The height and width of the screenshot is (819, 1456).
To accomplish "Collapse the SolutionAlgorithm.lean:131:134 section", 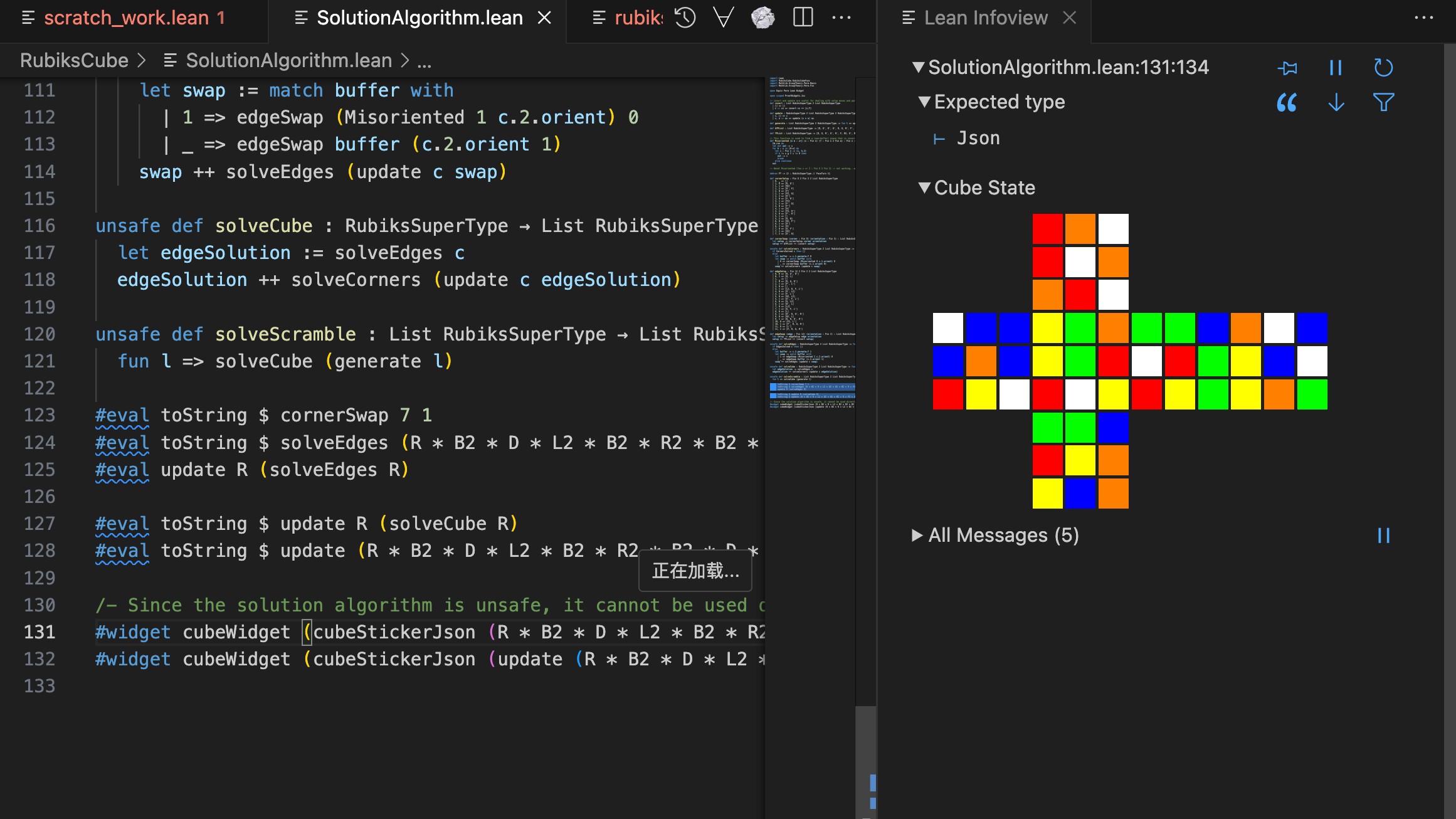I will pos(919,67).
